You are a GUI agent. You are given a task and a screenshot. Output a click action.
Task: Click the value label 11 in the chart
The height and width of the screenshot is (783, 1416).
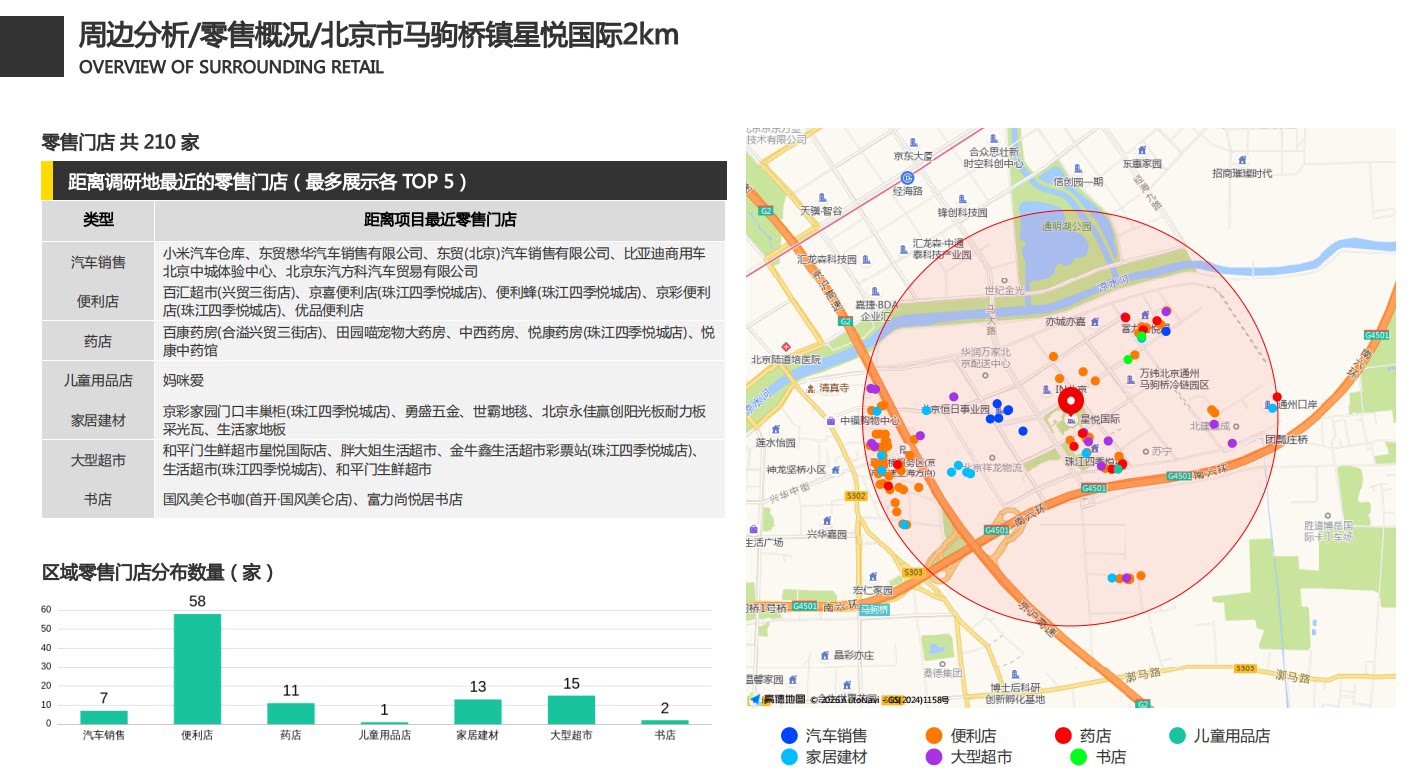[x=291, y=691]
